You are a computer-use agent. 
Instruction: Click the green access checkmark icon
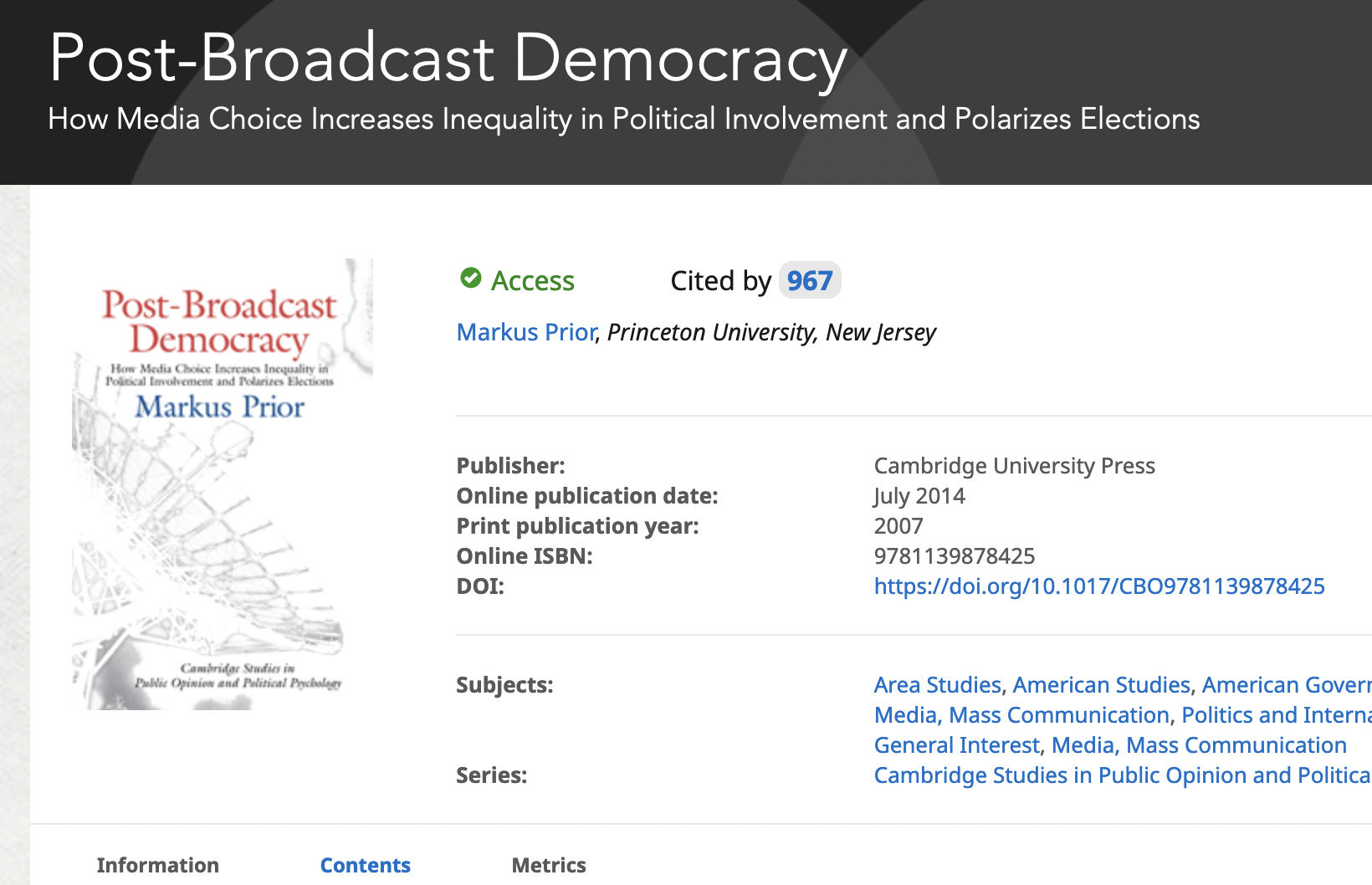click(471, 279)
